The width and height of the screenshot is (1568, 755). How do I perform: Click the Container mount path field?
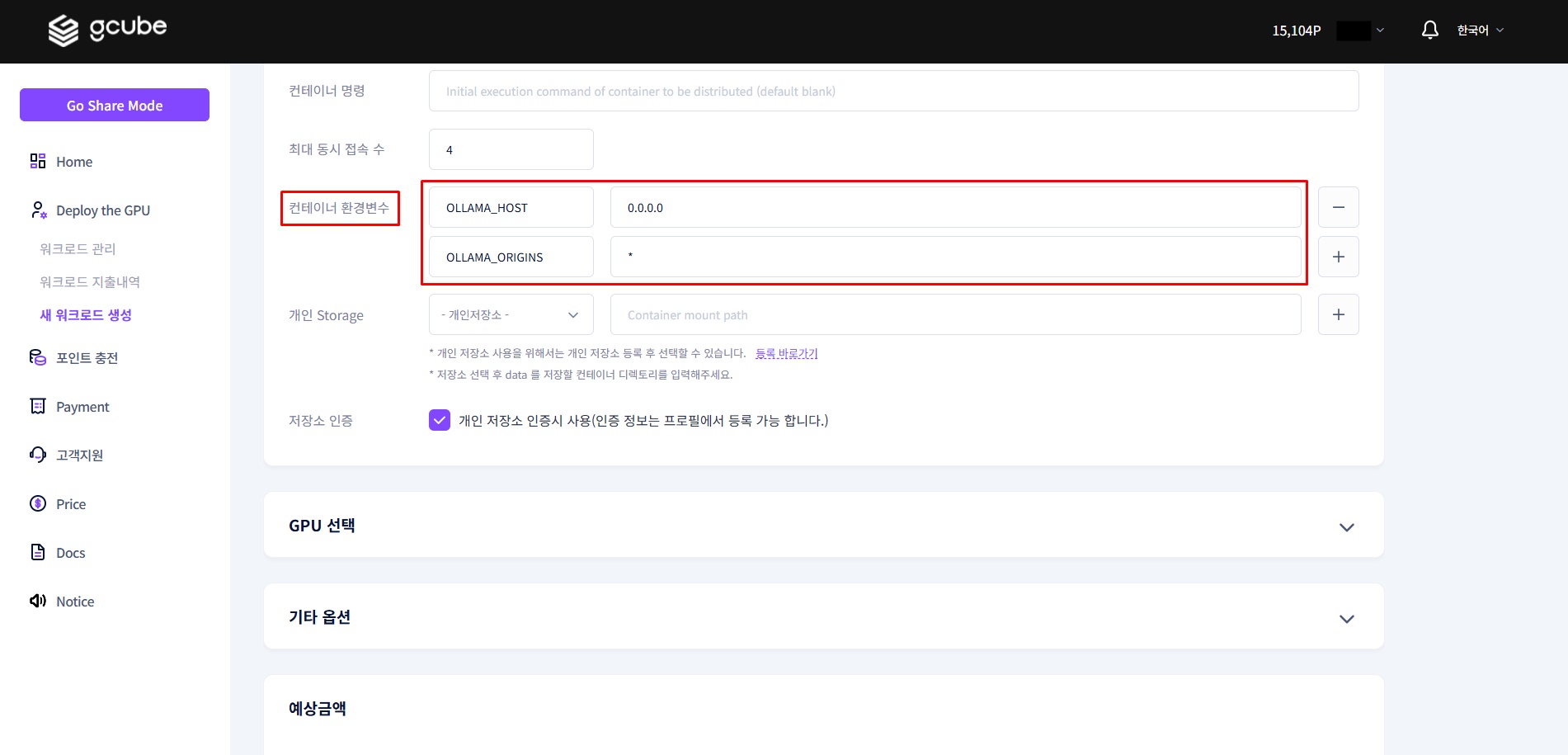point(956,314)
